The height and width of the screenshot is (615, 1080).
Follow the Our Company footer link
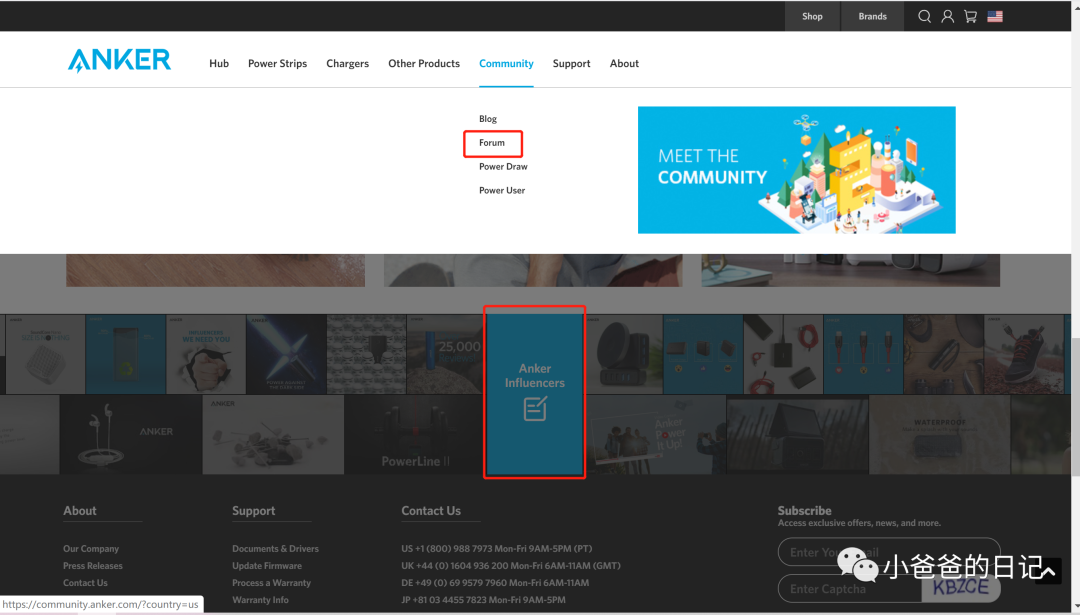coord(91,549)
